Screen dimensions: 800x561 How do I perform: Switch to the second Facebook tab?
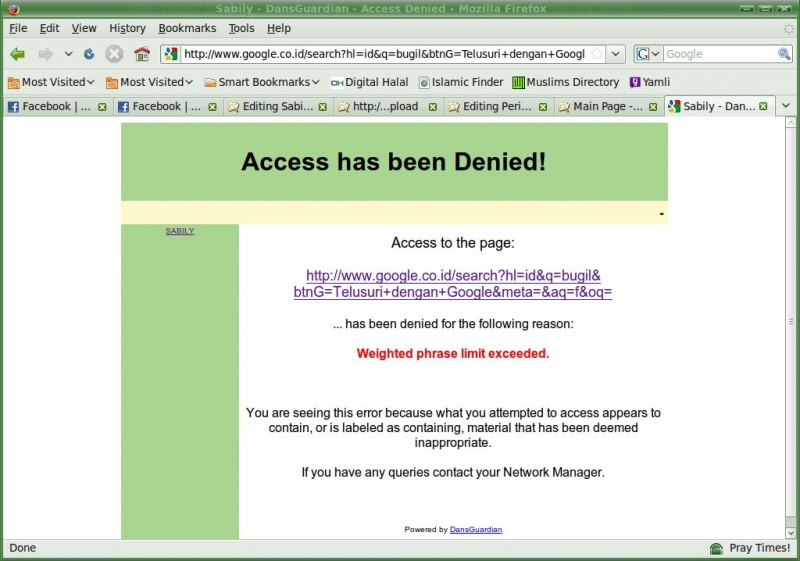(x=160, y=107)
